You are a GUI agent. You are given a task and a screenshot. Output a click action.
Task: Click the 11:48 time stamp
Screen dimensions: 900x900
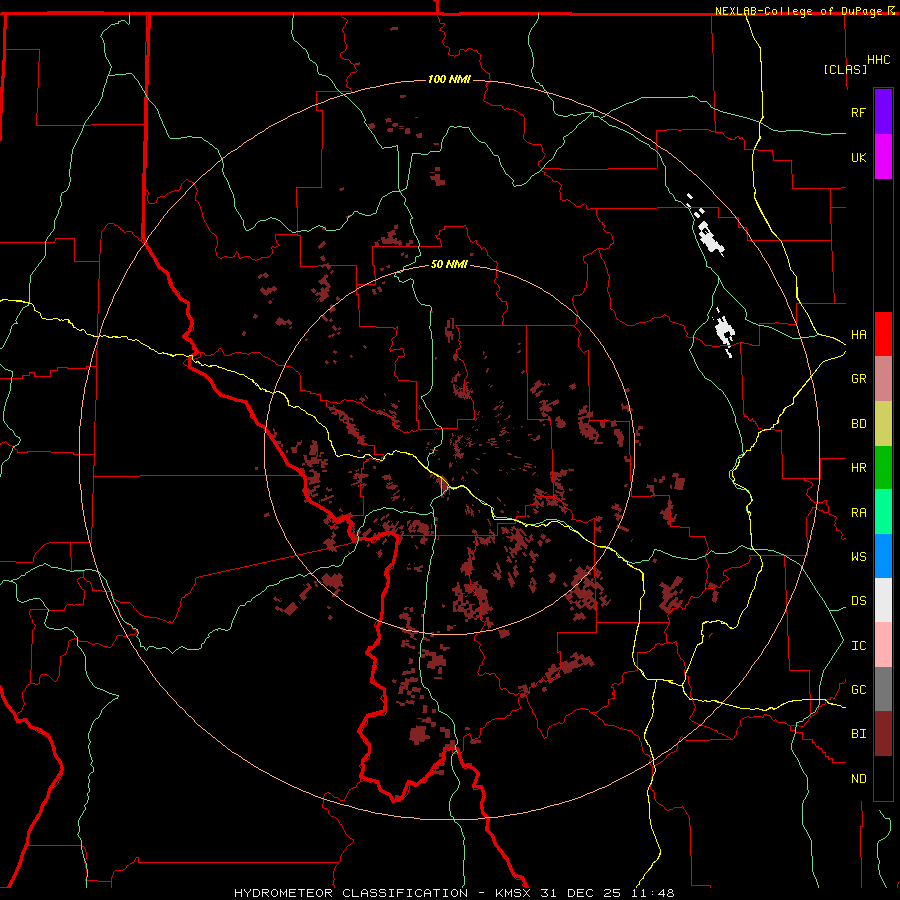point(651,893)
